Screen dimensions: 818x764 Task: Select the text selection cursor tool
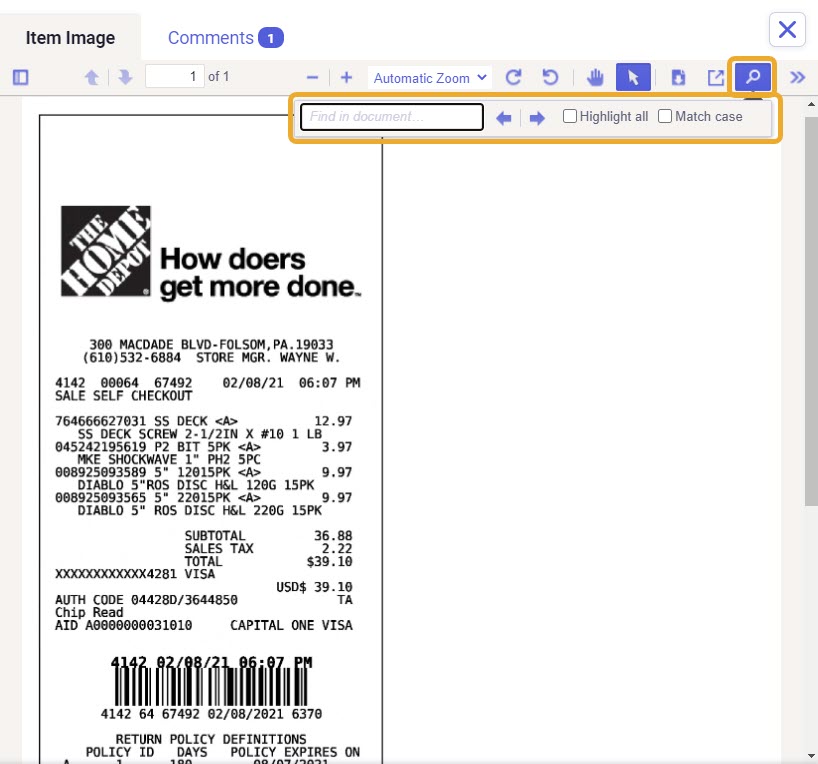[x=633, y=77]
